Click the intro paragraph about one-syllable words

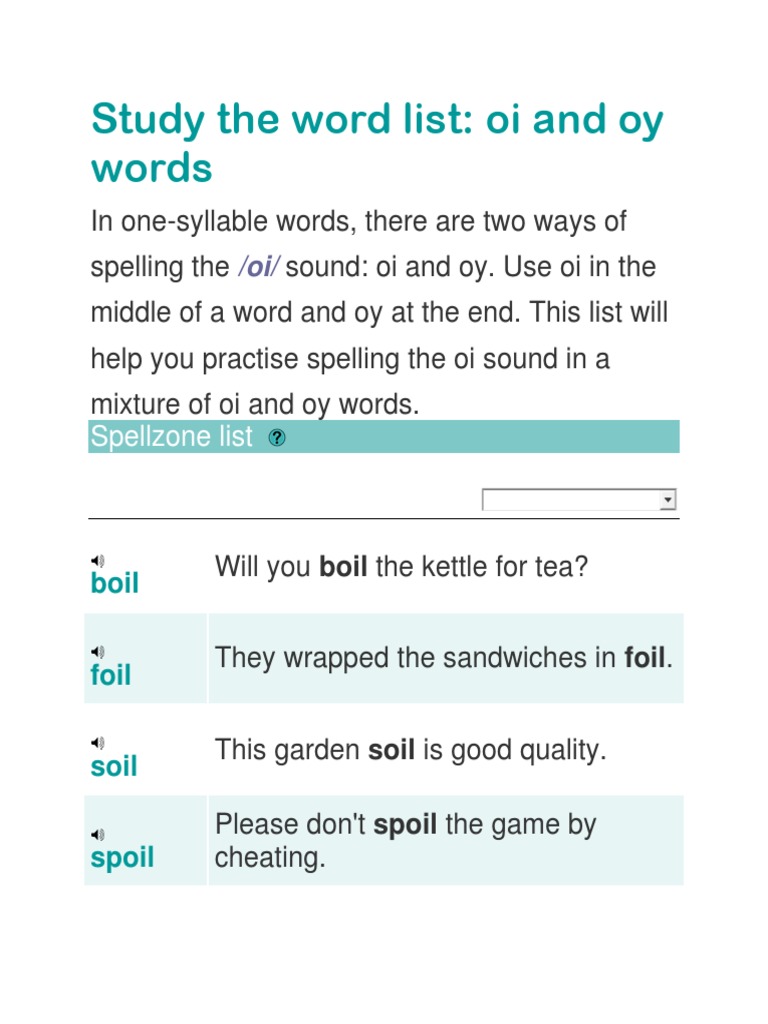pos(380,312)
